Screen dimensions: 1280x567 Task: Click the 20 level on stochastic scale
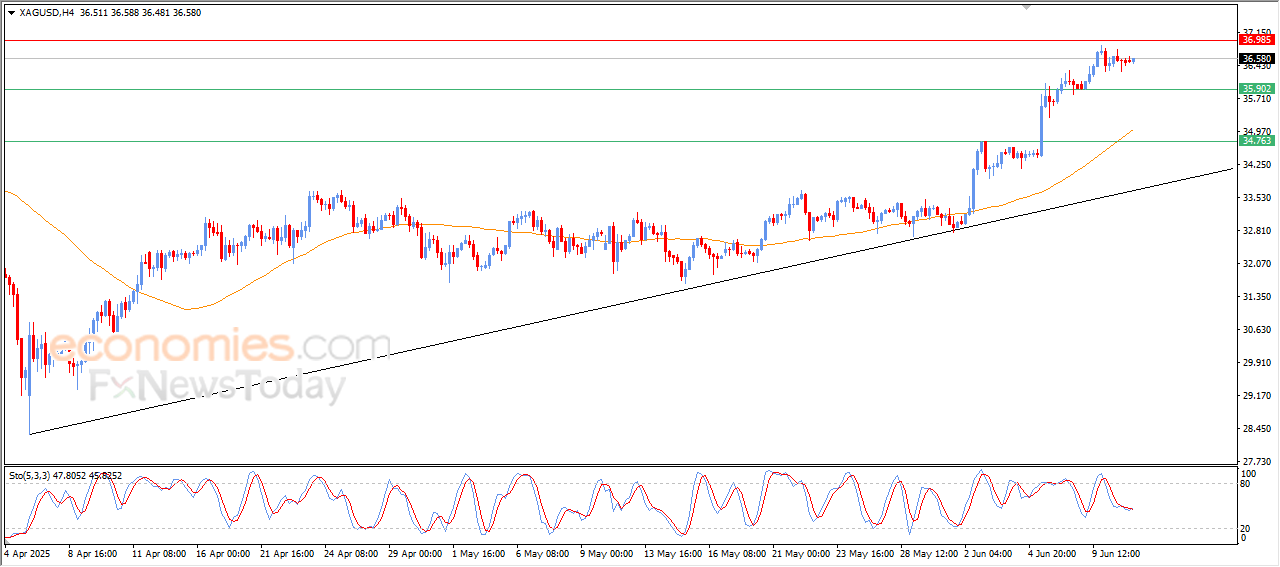pos(1246,528)
